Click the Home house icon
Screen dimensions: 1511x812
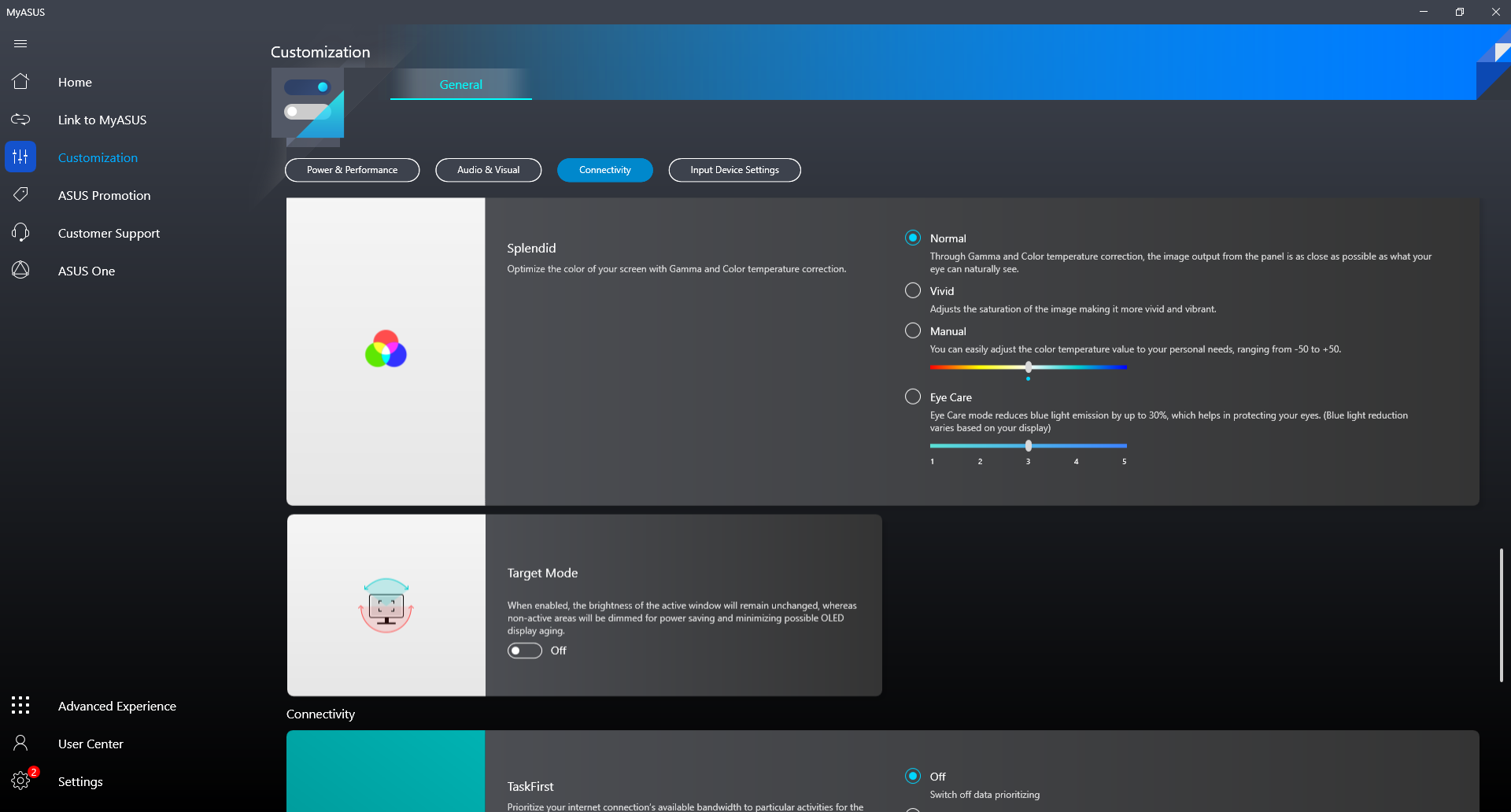(x=20, y=82)
